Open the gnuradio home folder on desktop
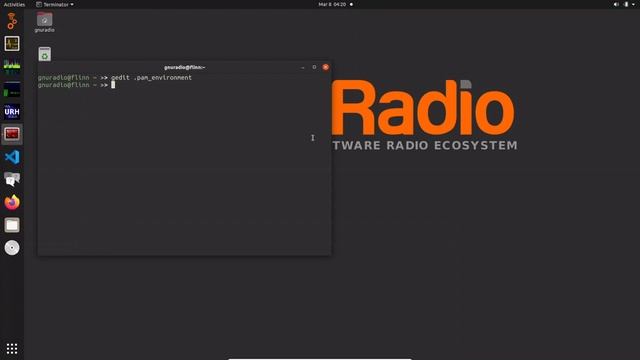The width and height of the screenshot is (640, 360). click(44, 22)
